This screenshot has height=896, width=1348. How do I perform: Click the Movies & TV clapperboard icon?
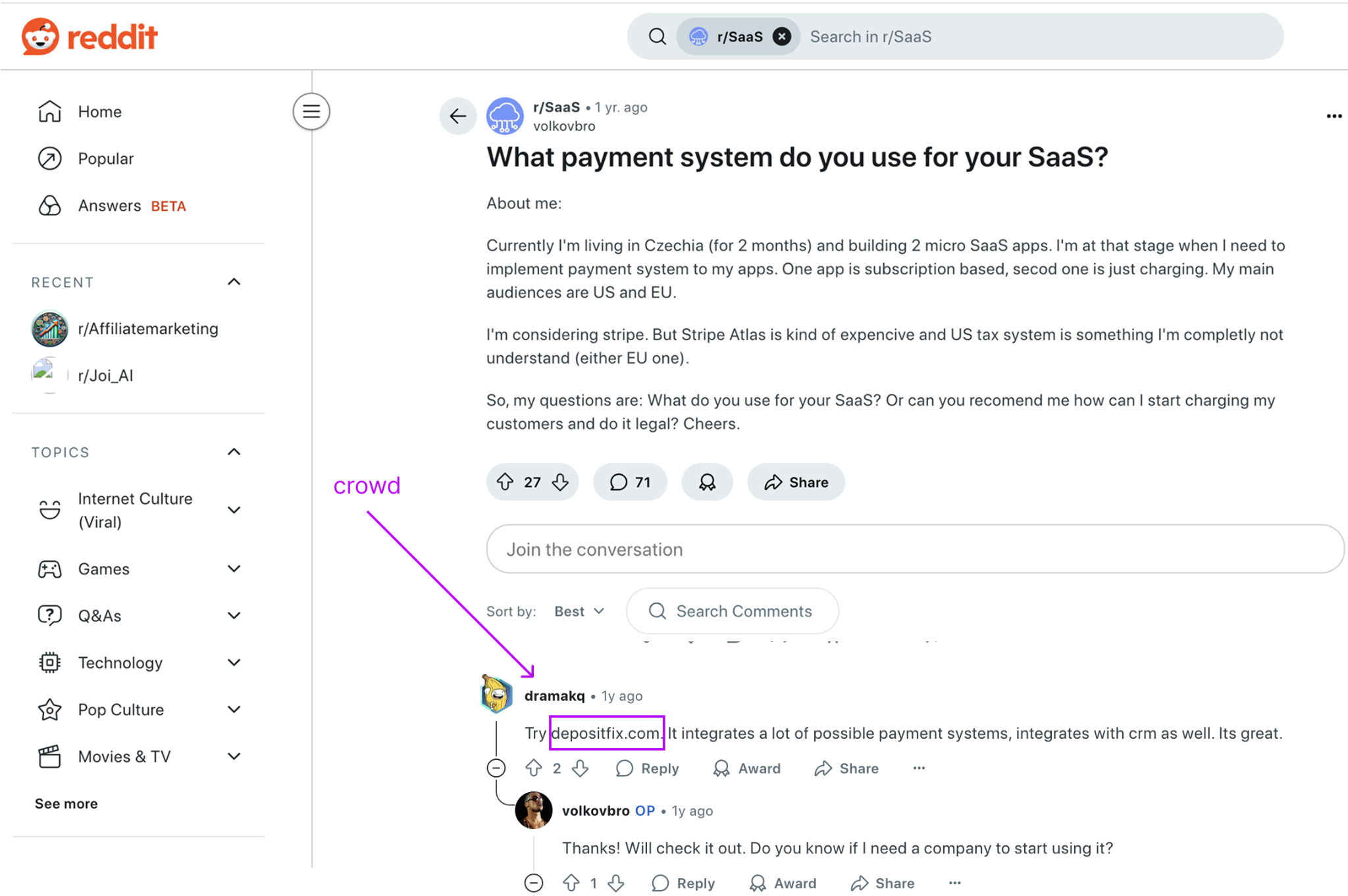pos(49,757)
